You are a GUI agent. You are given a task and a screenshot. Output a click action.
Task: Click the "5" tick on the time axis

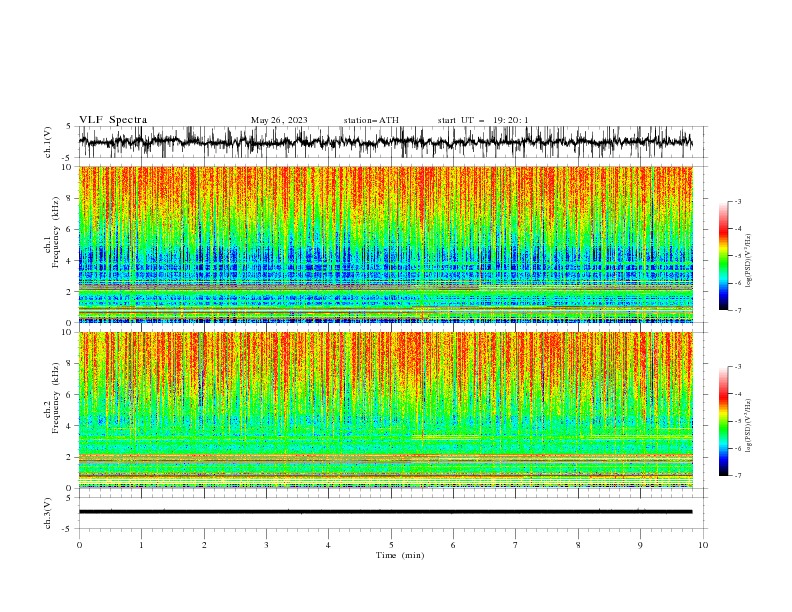coord(391,545)
